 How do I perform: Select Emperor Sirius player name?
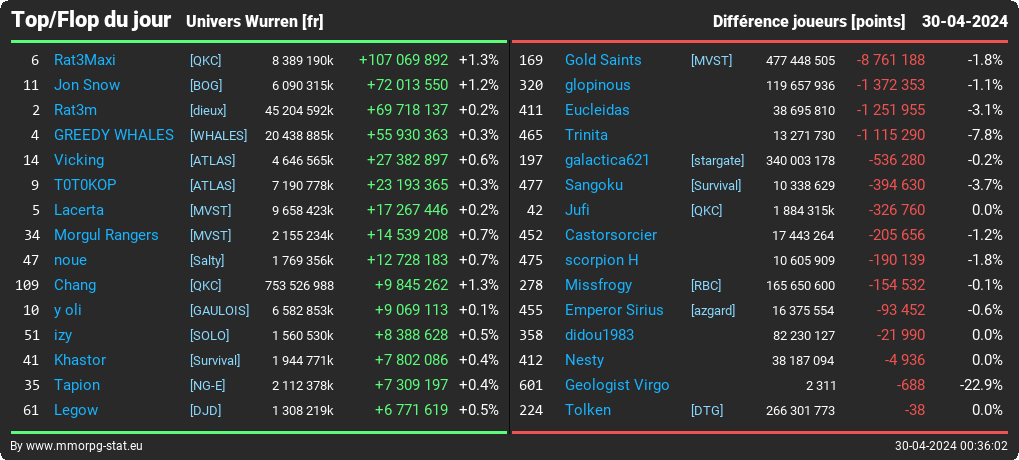614,311
